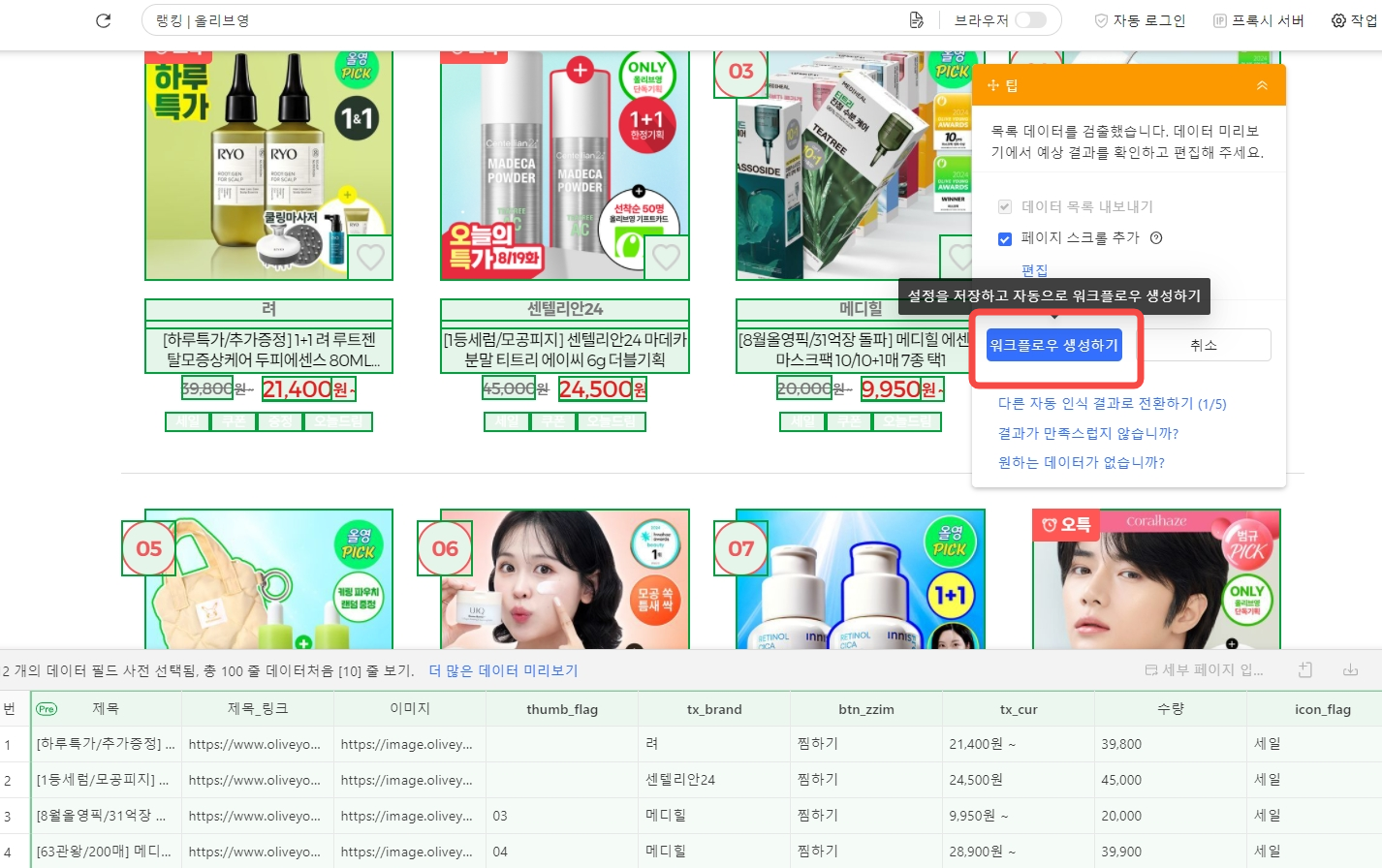Click the address bar showing 랭킹 | 올리브영
The width and height of the screenshot is (1382, 868).
(523, 20)
